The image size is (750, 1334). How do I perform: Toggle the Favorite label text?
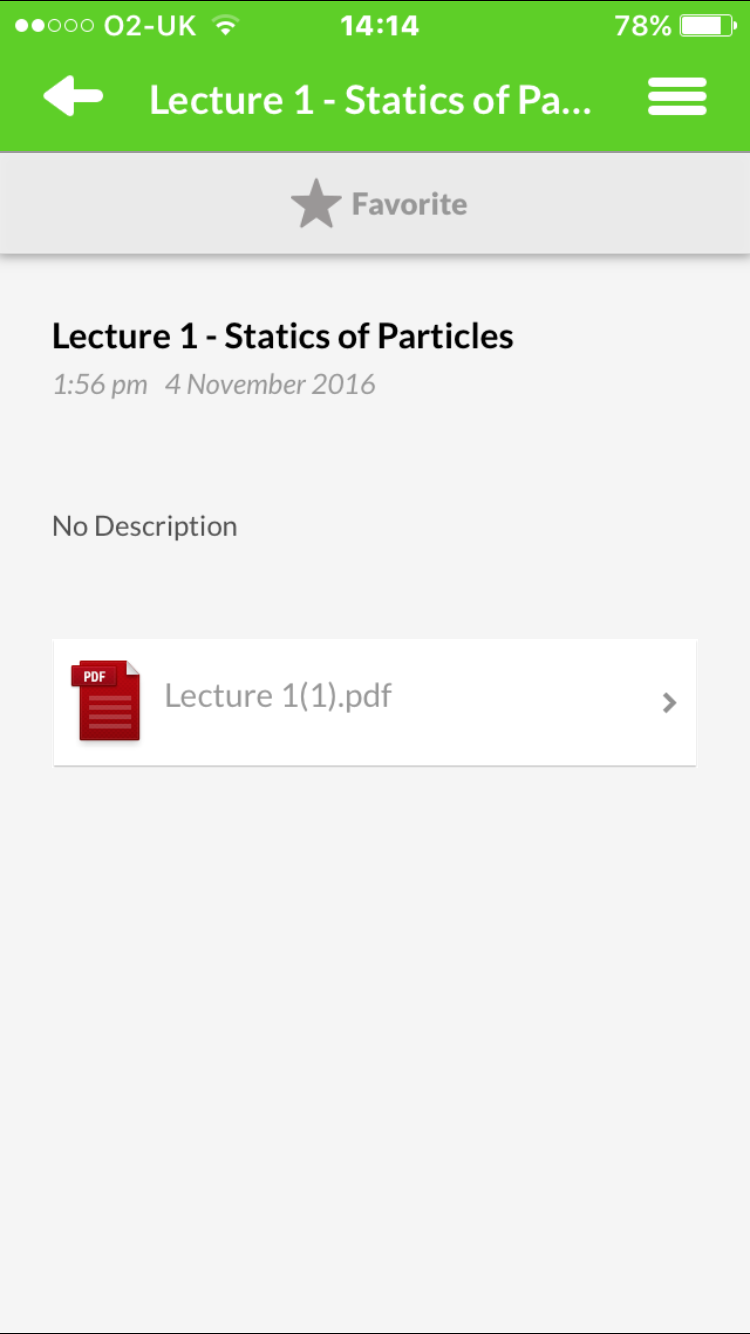[409, 204]
